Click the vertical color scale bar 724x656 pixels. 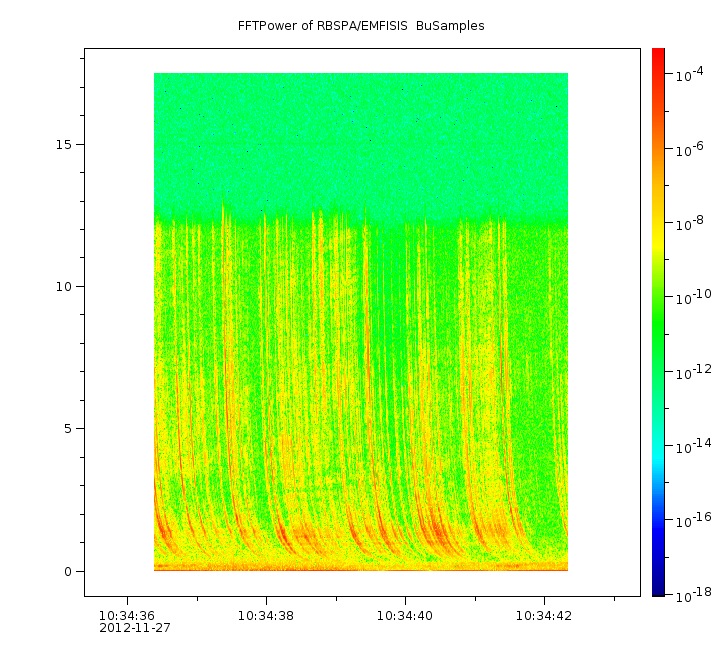[658, 322]
